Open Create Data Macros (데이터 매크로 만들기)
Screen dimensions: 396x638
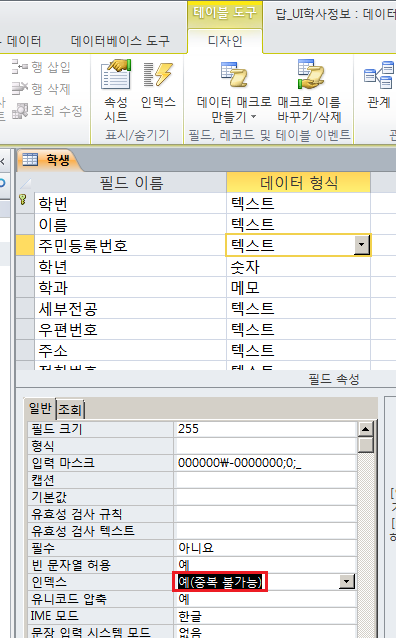[234, 91]
